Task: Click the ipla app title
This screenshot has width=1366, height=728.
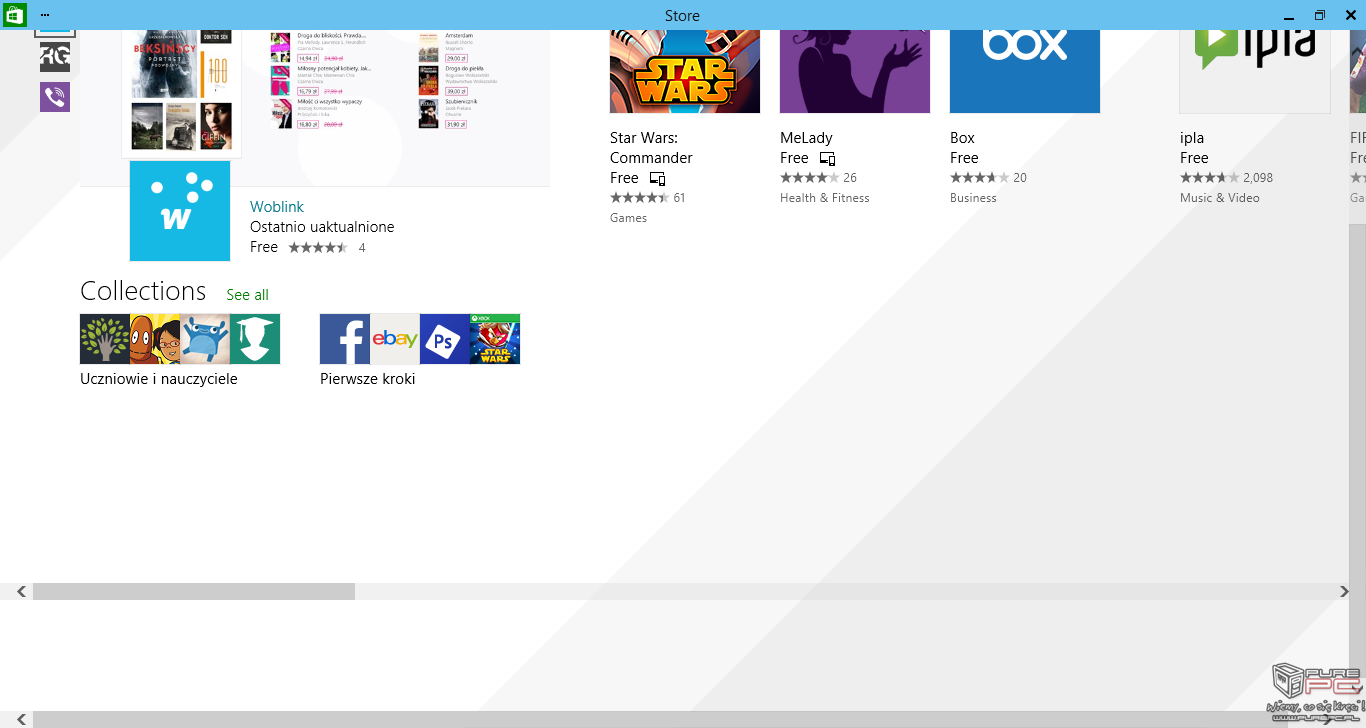Action: click(x=1192, y=138)
